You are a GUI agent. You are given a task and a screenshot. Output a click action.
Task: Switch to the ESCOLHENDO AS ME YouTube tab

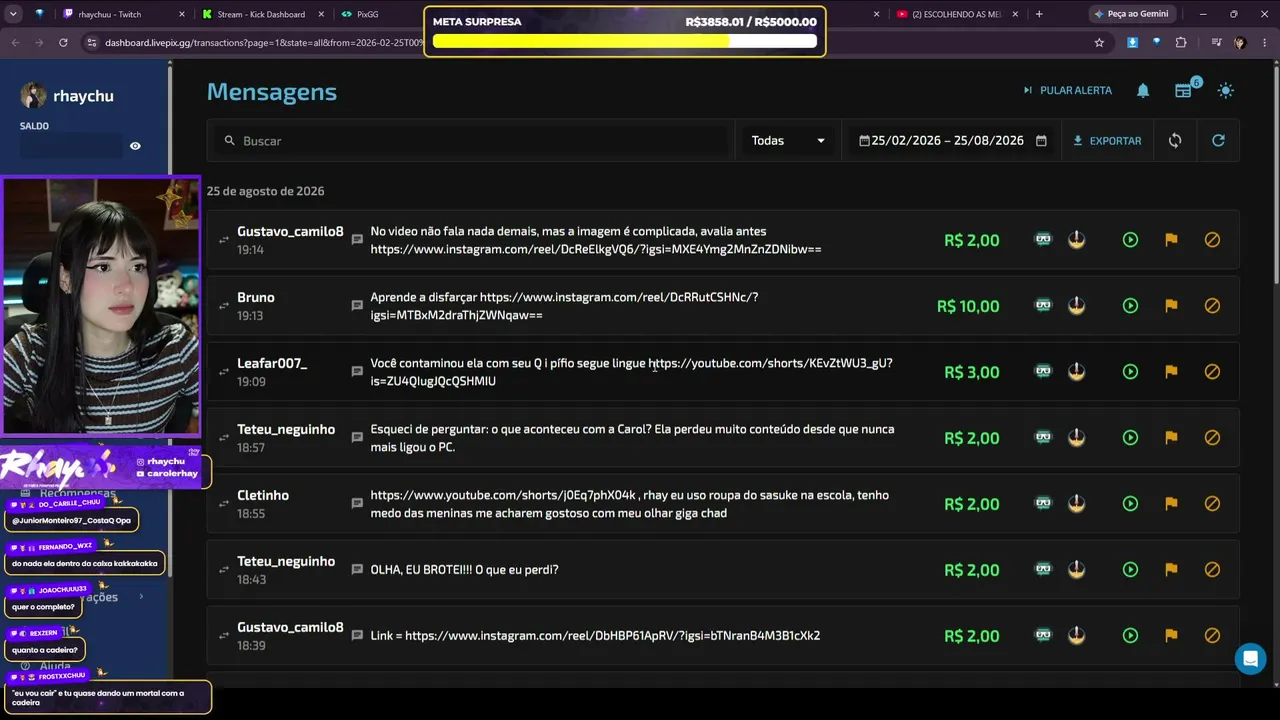[957, 14]
